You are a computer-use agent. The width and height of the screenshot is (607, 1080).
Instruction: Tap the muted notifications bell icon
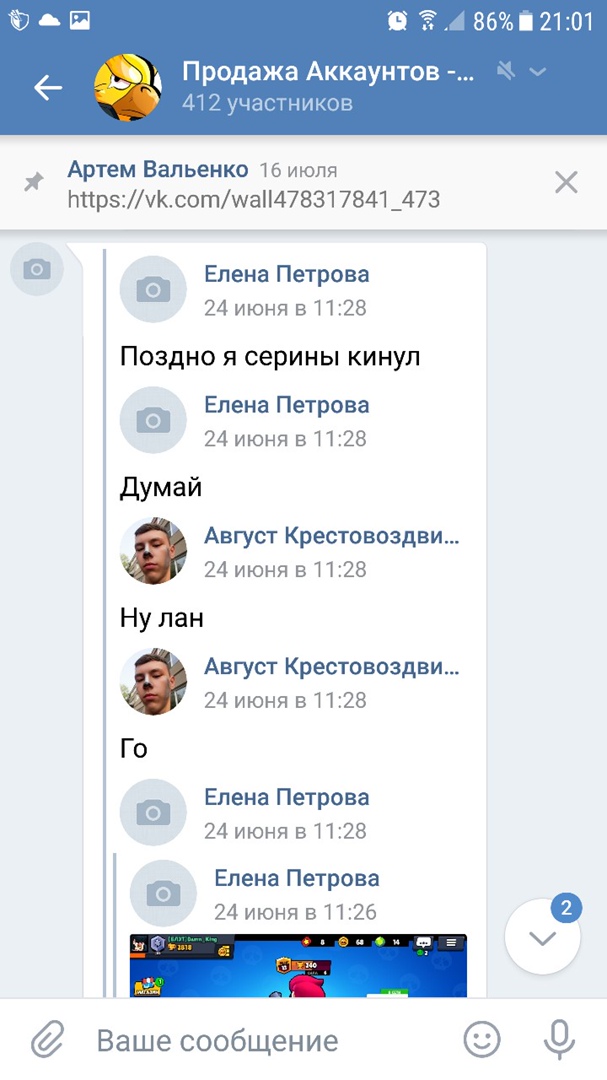coord(506,71)
